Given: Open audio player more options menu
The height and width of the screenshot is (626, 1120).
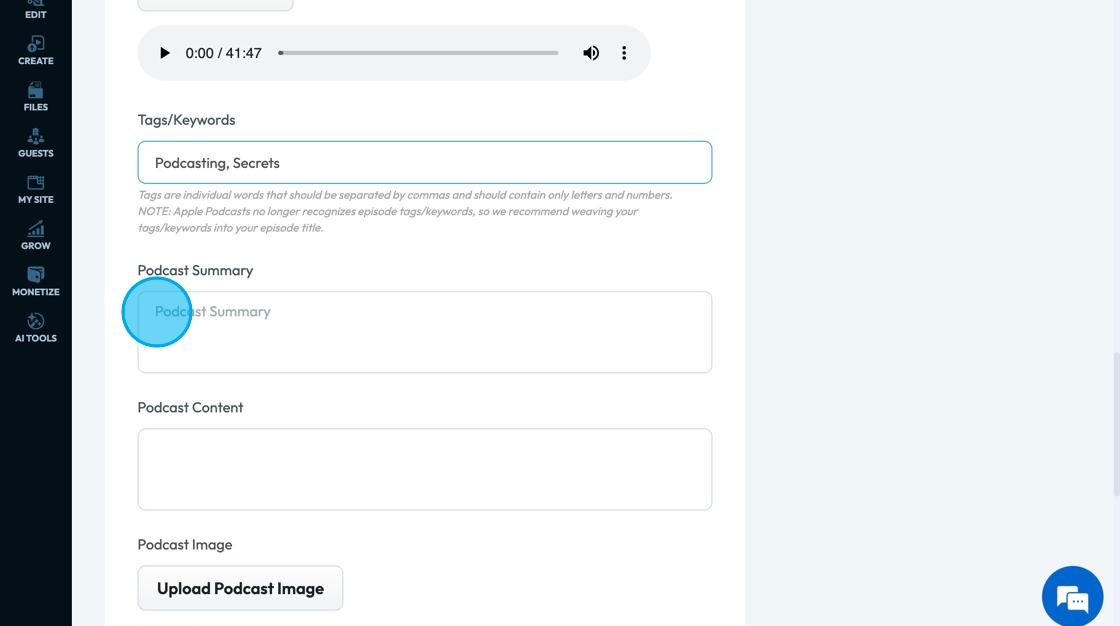Looking at the screenshot, I should pos(624,53).
